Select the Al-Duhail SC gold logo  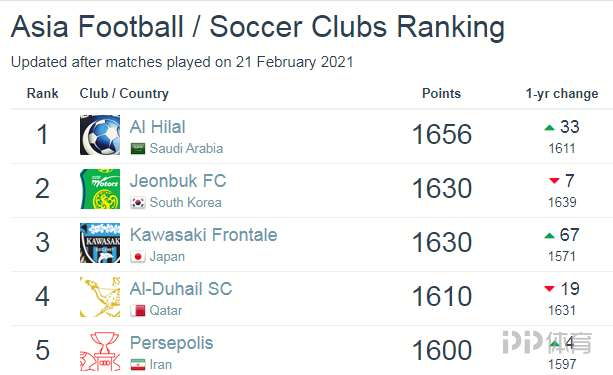100,297
